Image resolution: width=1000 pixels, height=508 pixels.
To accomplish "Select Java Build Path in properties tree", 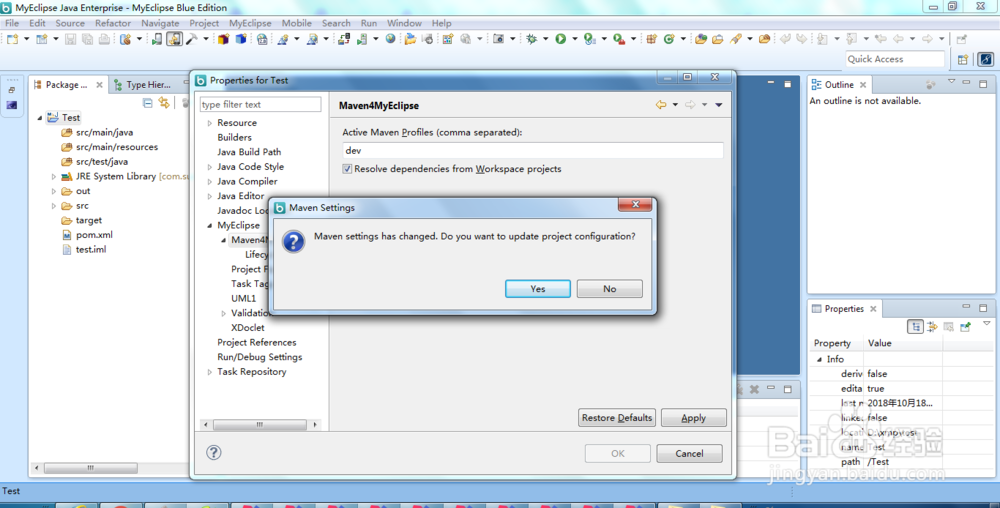I will pos(249,152).
